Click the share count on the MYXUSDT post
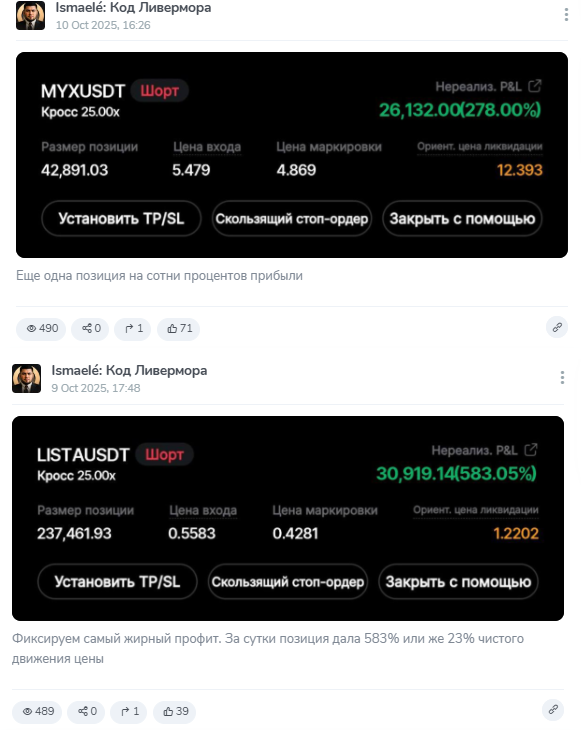 point(90,329)
